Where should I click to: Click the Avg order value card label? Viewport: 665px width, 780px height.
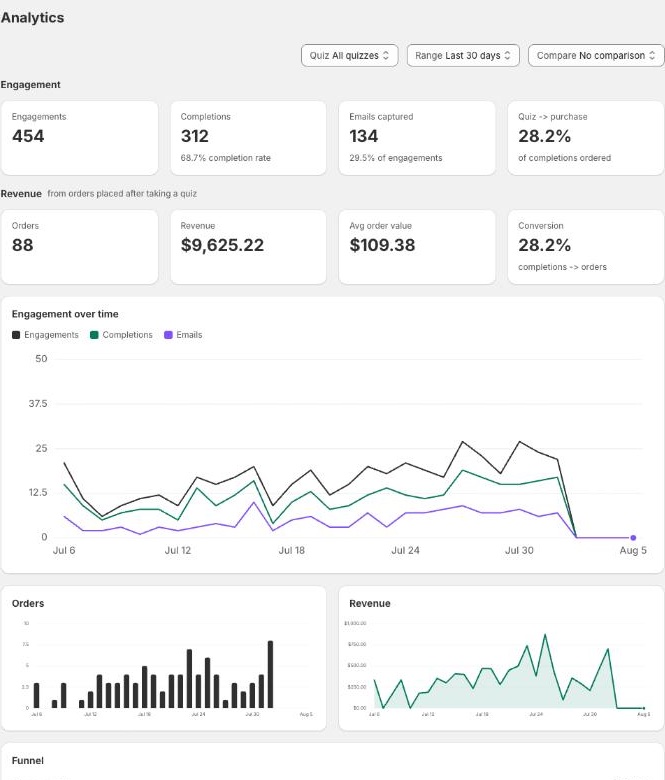pyautogui.click(x=380, y=226)
